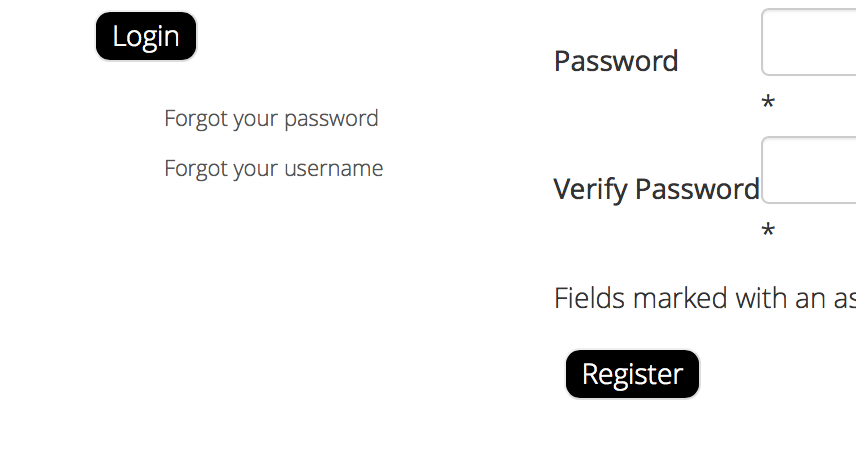856x450 pixels.
Task: Click the asterisk below the Password field
Action: (768, 104)
